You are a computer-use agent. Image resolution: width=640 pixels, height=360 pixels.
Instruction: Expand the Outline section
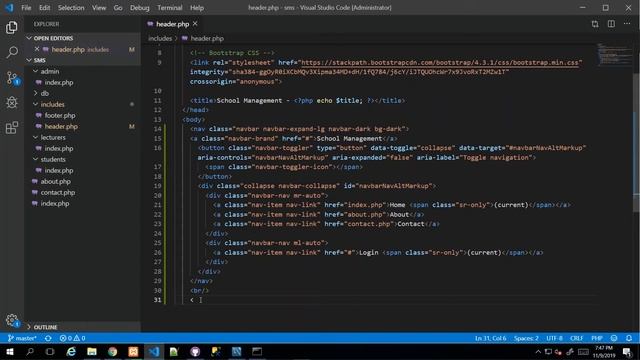coord(45,327)
